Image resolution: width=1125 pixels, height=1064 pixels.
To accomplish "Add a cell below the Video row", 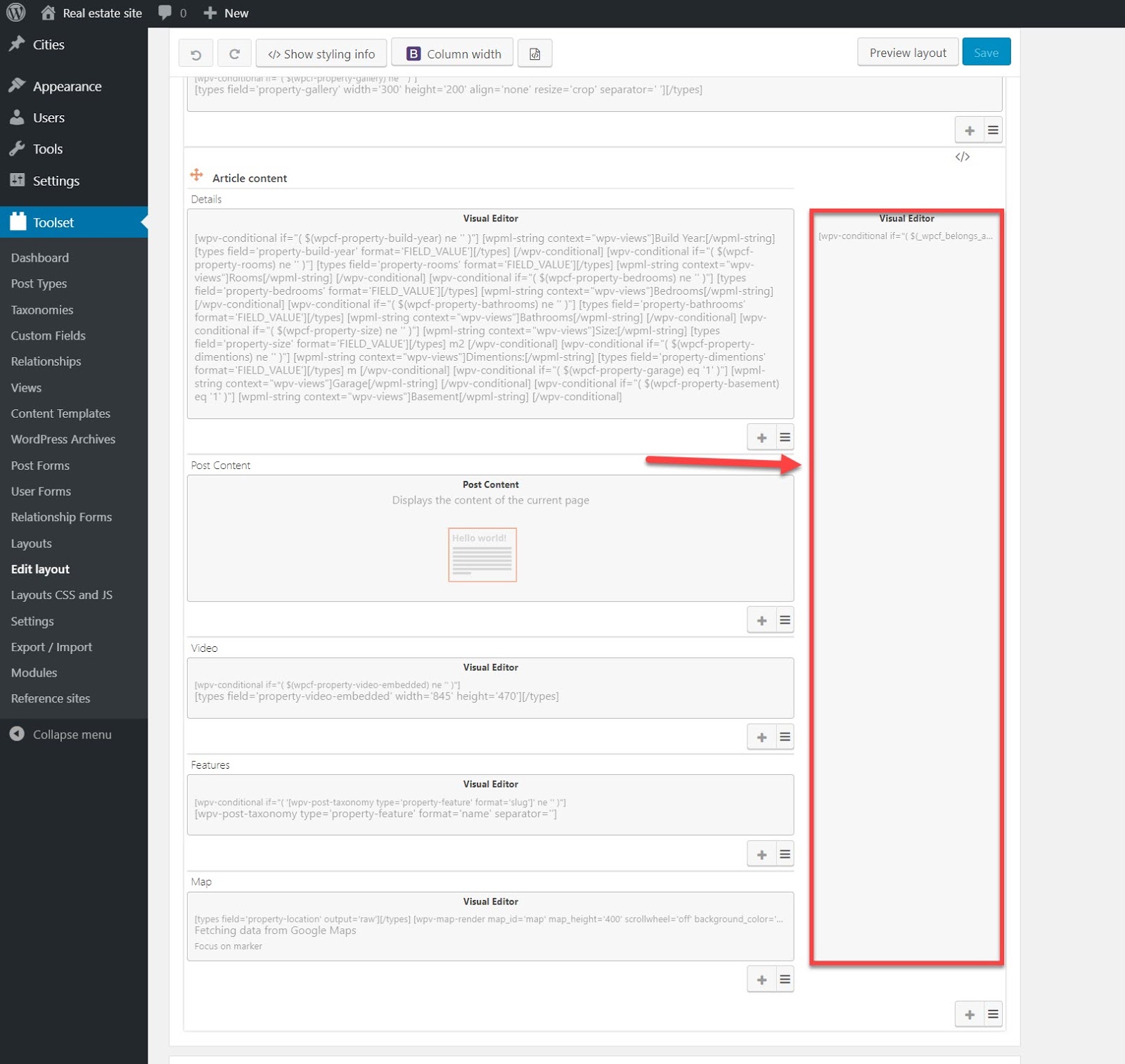I will pyautogui.click(x=761, y=737).
